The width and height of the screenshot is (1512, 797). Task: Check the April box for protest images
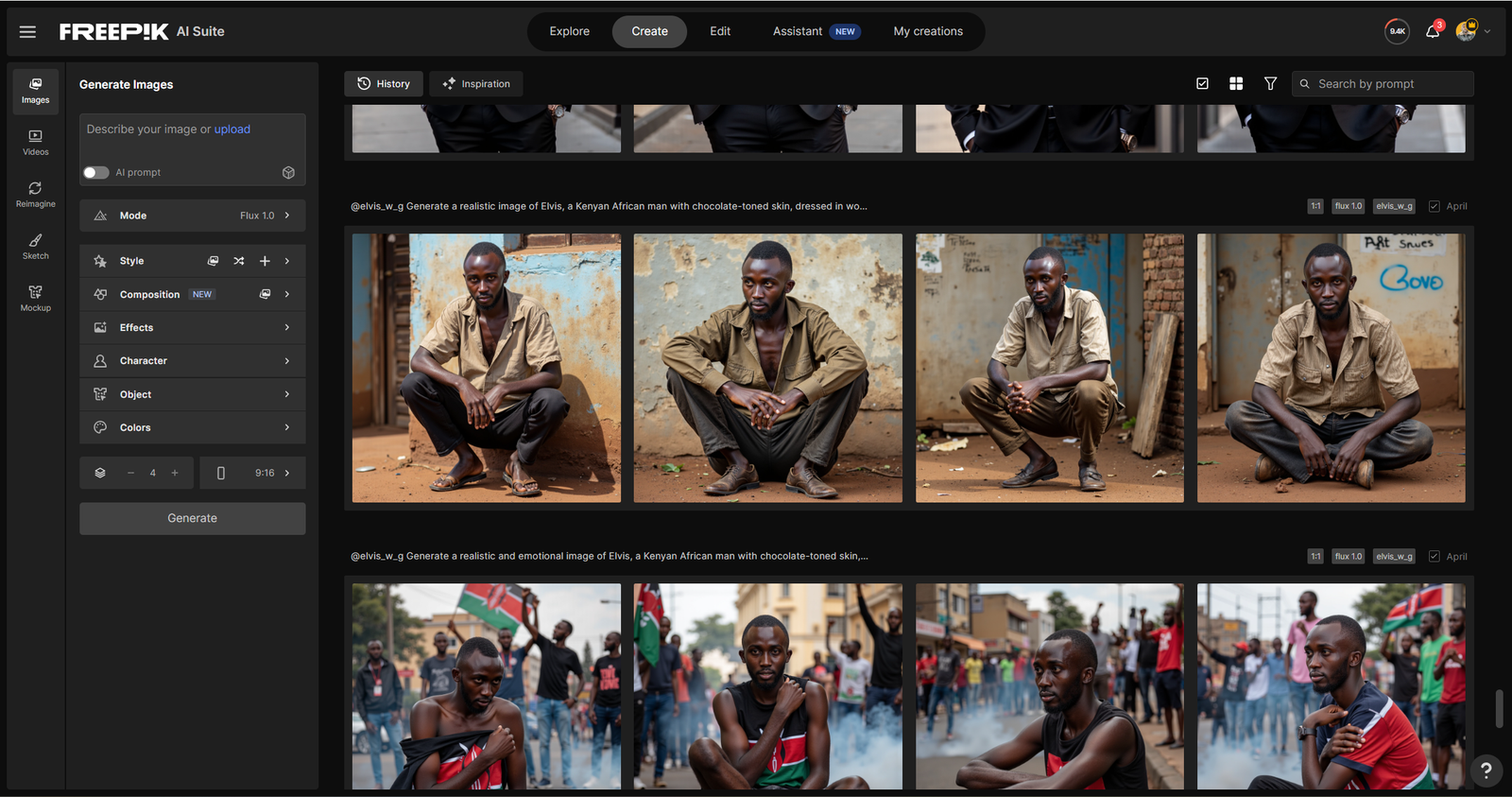coord(1434,556)
